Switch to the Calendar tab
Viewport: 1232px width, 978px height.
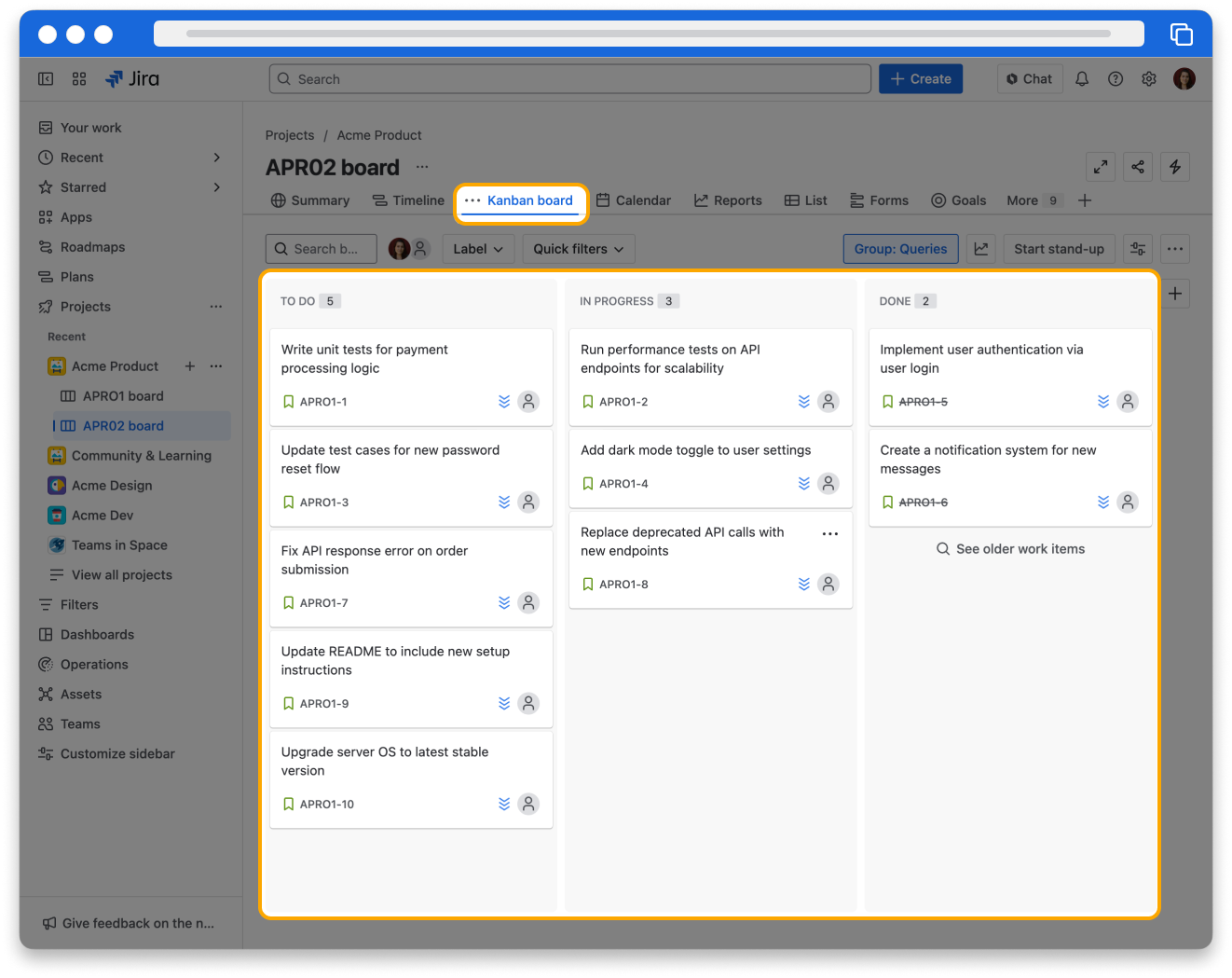tap(634, 200)
